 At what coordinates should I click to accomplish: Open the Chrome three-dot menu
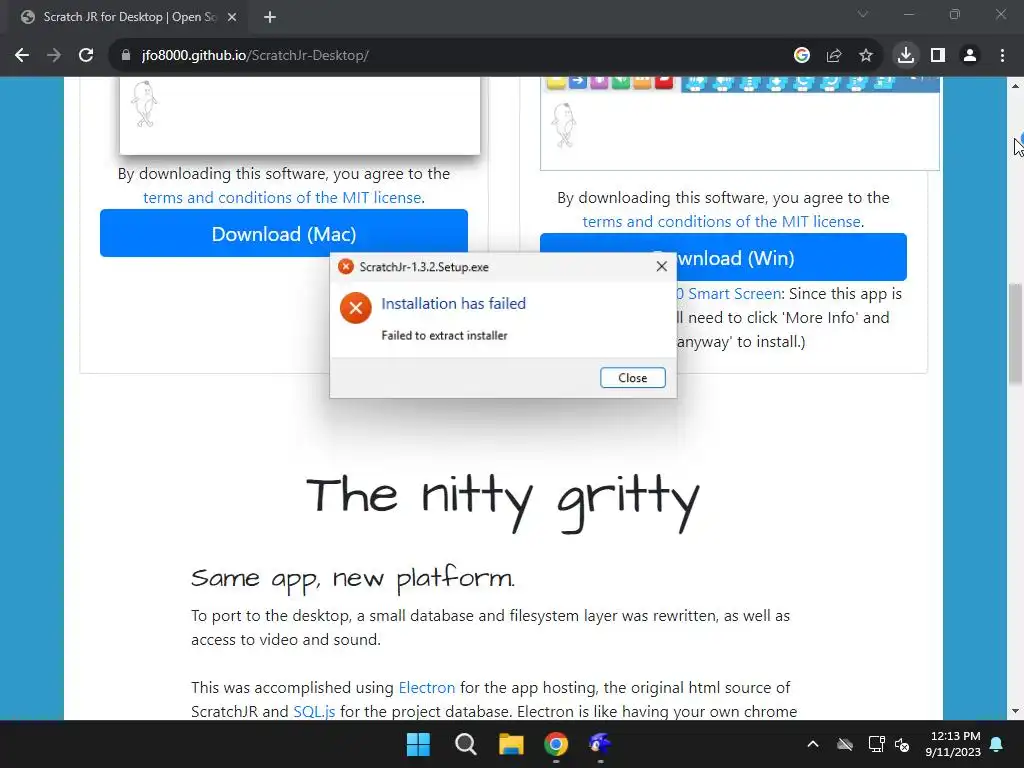1002,56
